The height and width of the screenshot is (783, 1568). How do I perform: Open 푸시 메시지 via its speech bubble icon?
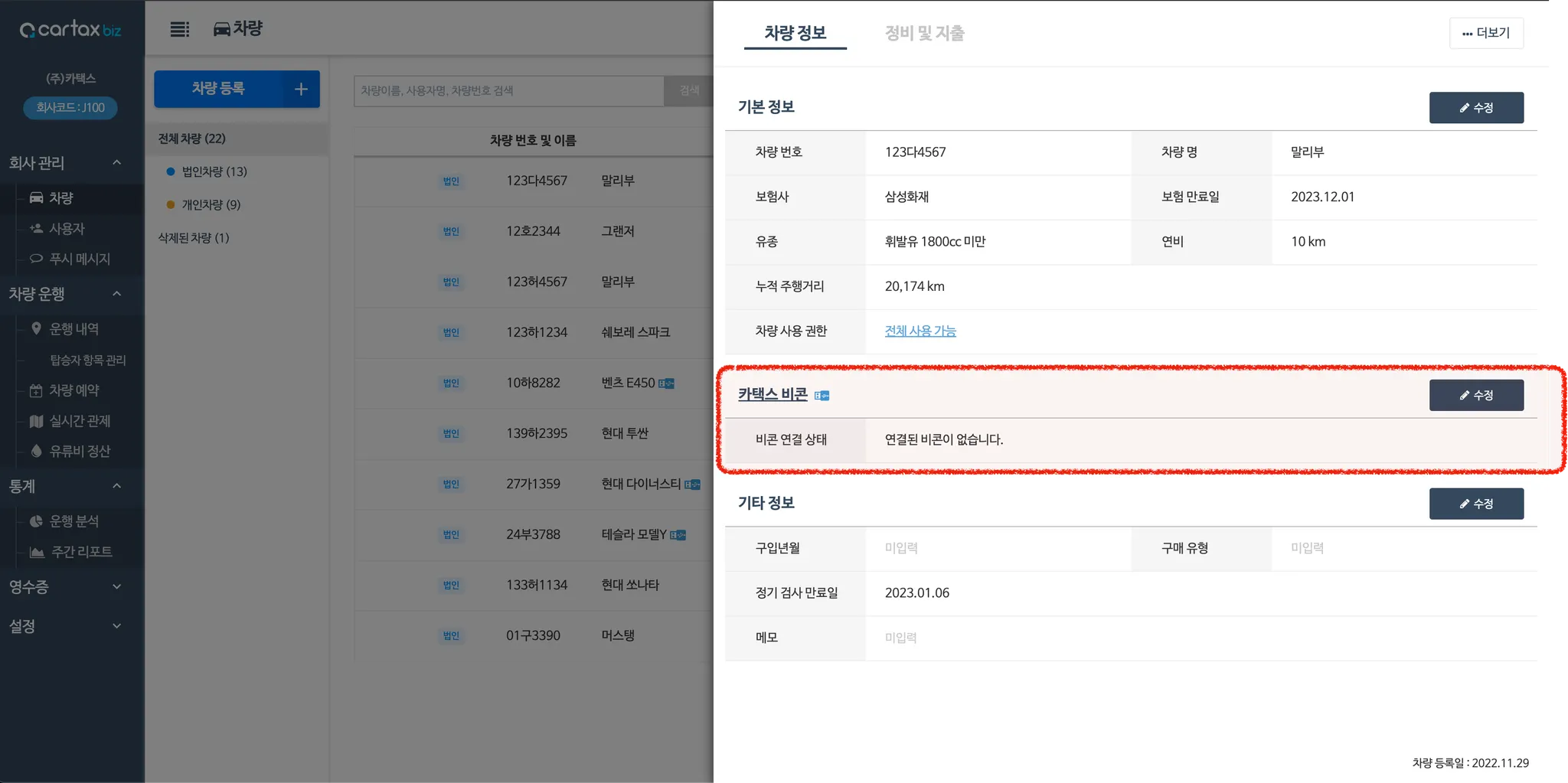click(36, 259)
